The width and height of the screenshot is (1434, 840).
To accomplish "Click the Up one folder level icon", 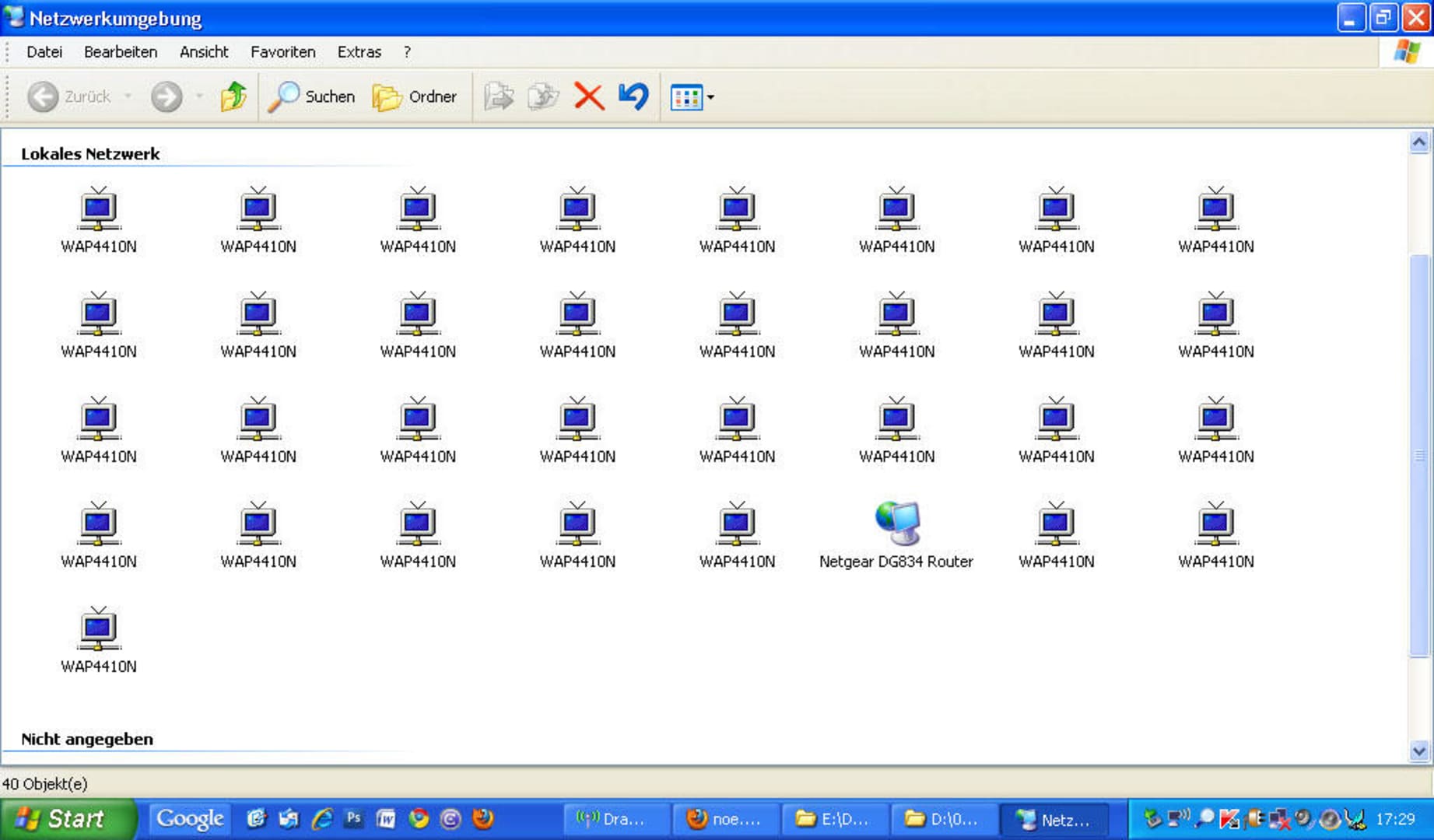I will click(x=233, y=97).
